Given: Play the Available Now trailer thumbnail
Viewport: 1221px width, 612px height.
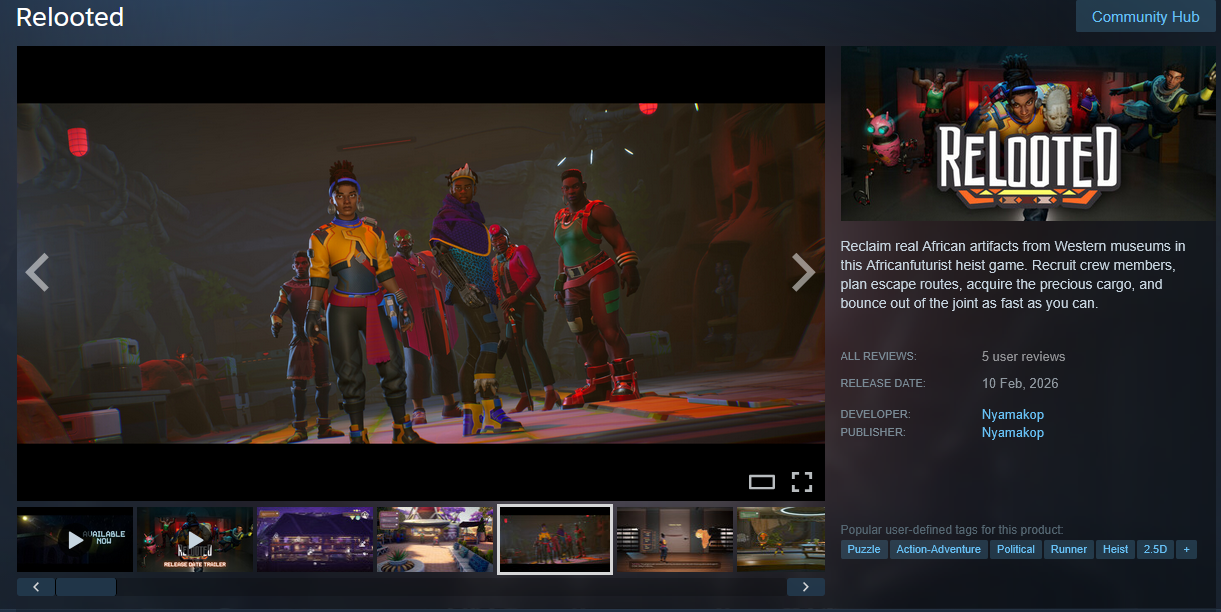Looking at the screenshot, I should [75, 540].
